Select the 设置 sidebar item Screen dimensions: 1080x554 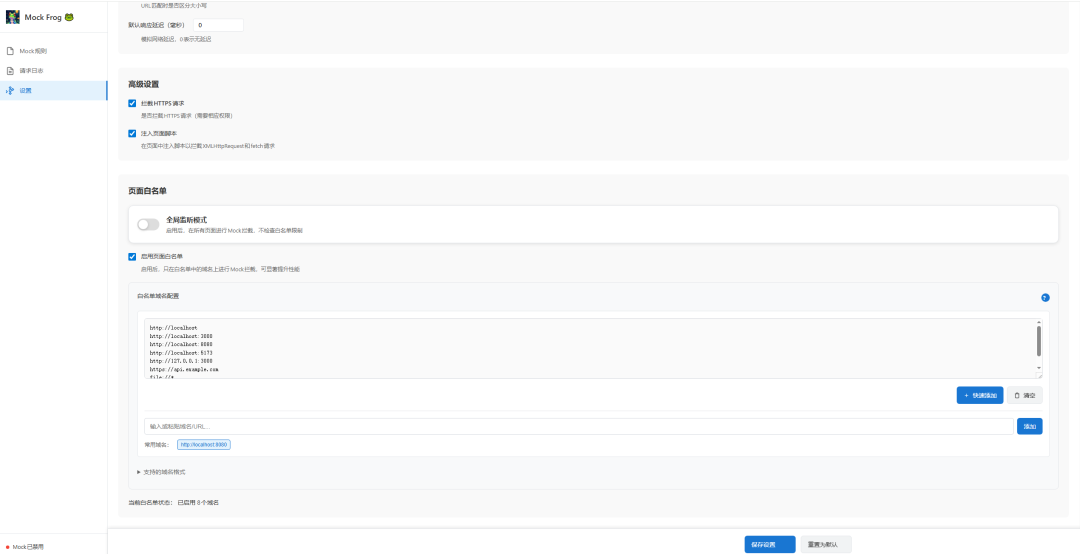point(54,90)
